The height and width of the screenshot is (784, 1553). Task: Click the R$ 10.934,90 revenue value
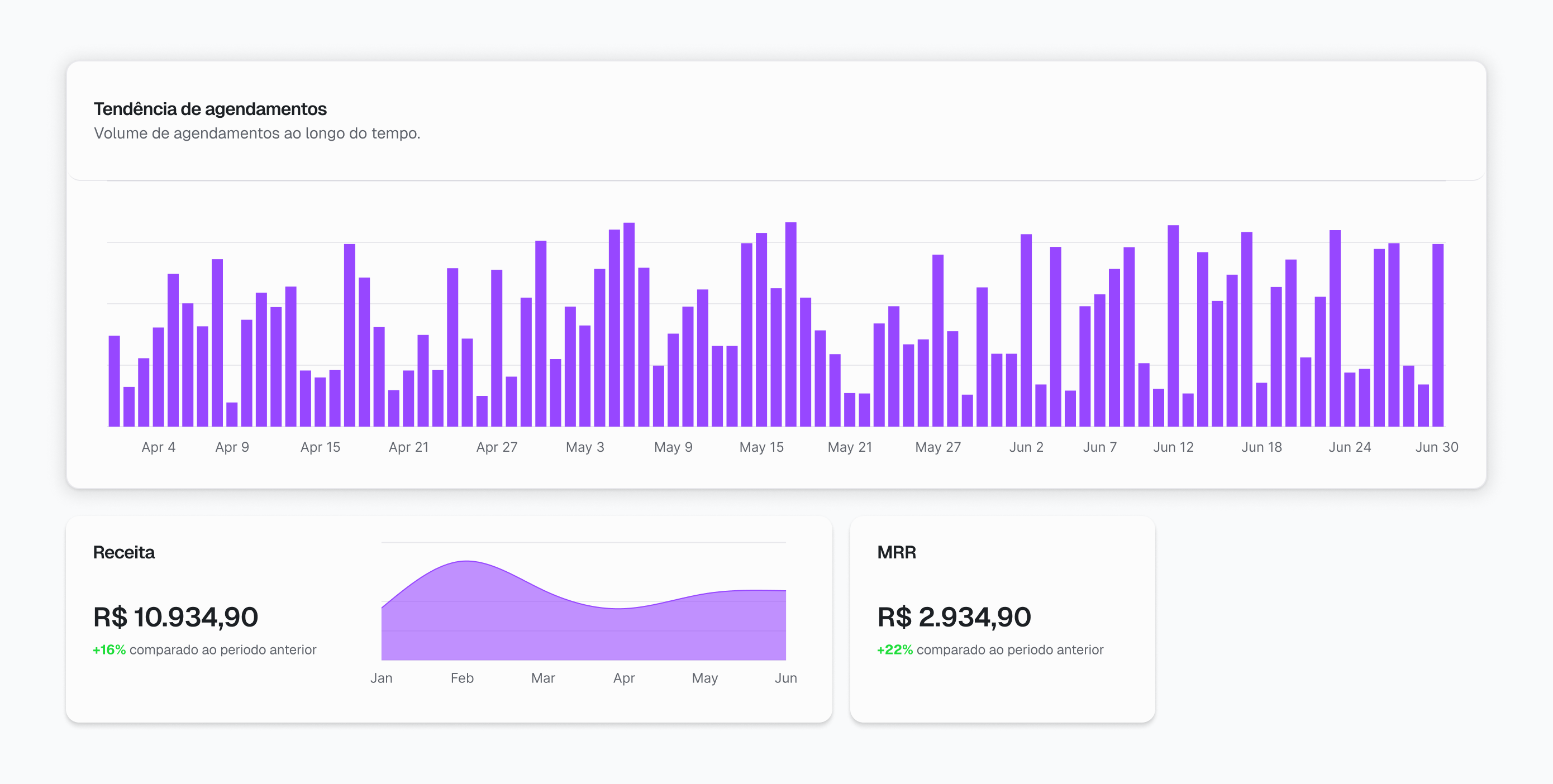tap(175, 617)
